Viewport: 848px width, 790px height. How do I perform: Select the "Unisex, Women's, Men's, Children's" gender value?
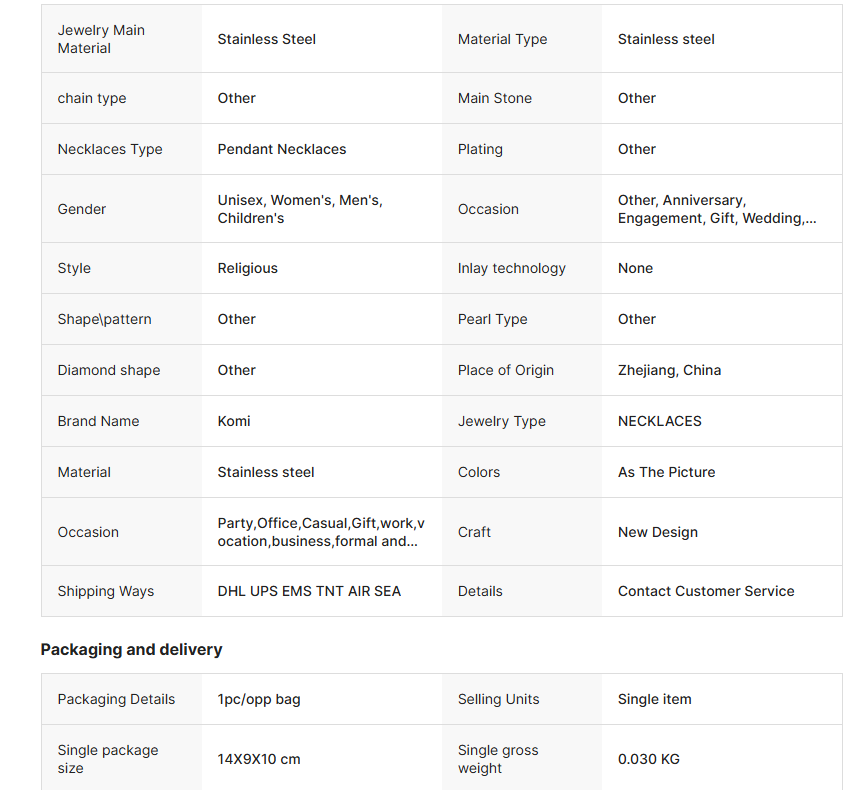[x=300, y=209]
